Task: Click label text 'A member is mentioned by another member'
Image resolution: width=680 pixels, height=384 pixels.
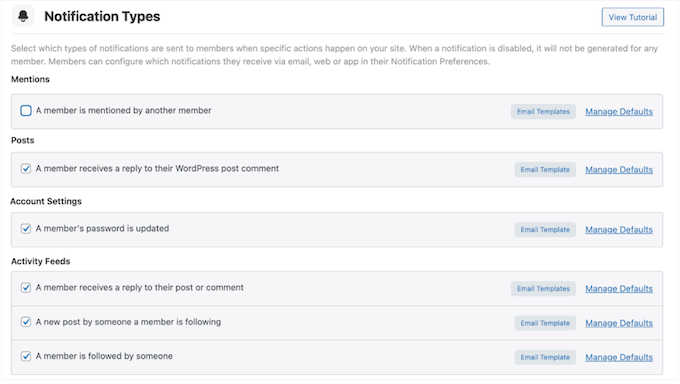Action: tap(124, 111)
